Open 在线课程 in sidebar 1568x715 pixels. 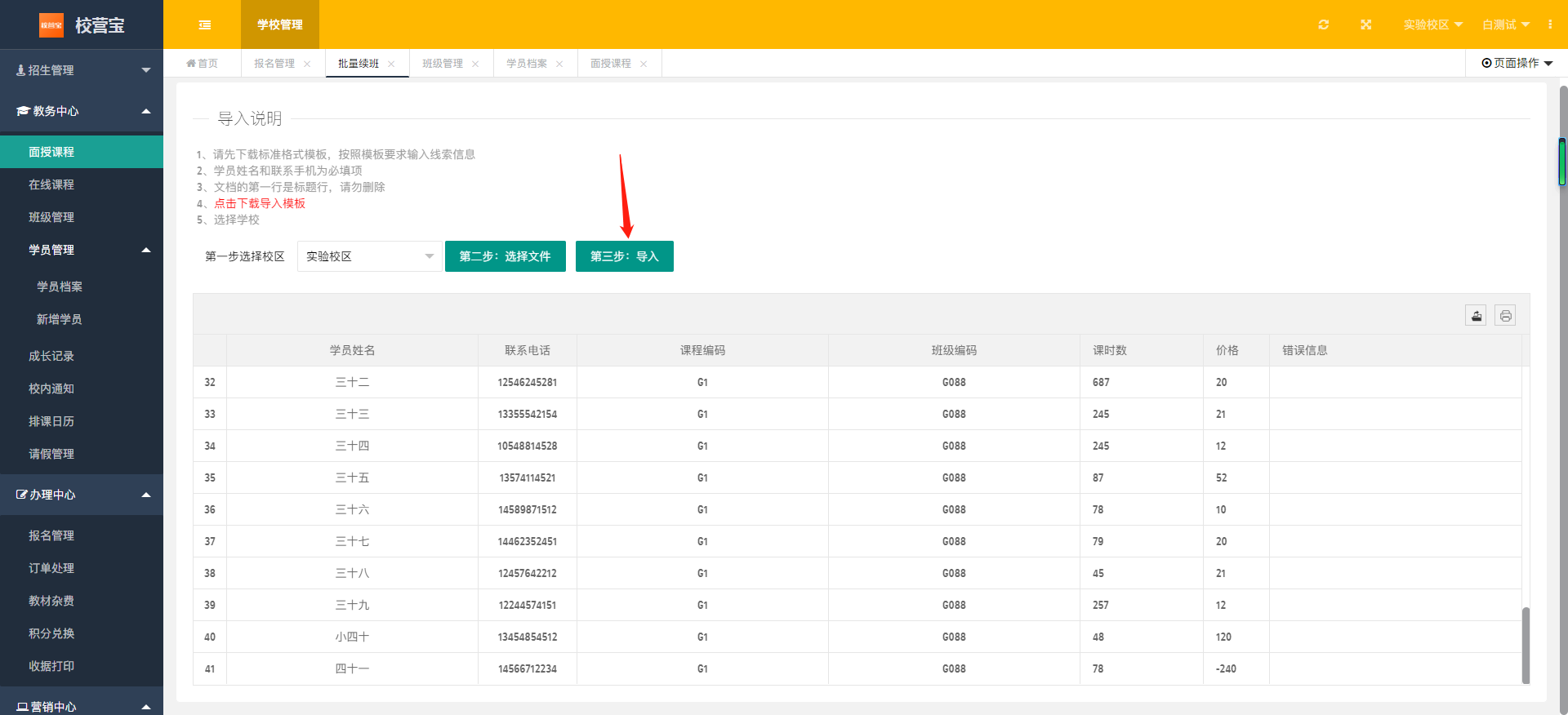pos(82,184)
